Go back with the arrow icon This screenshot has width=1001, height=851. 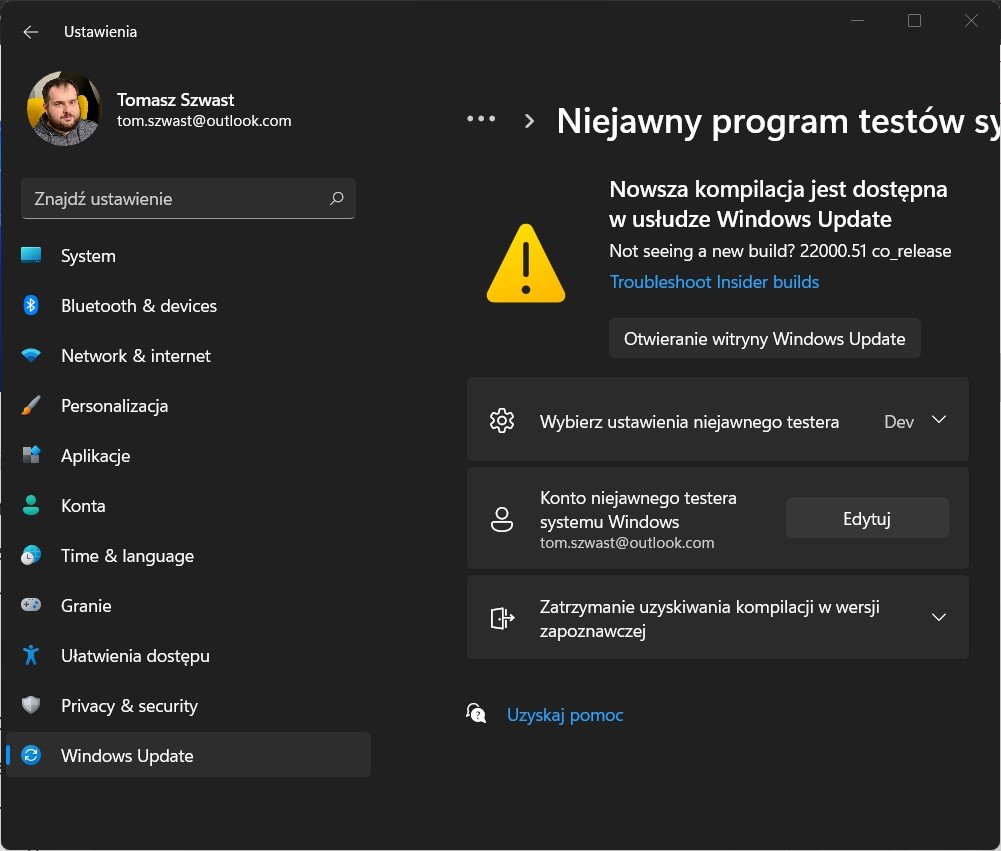point(31,32)
